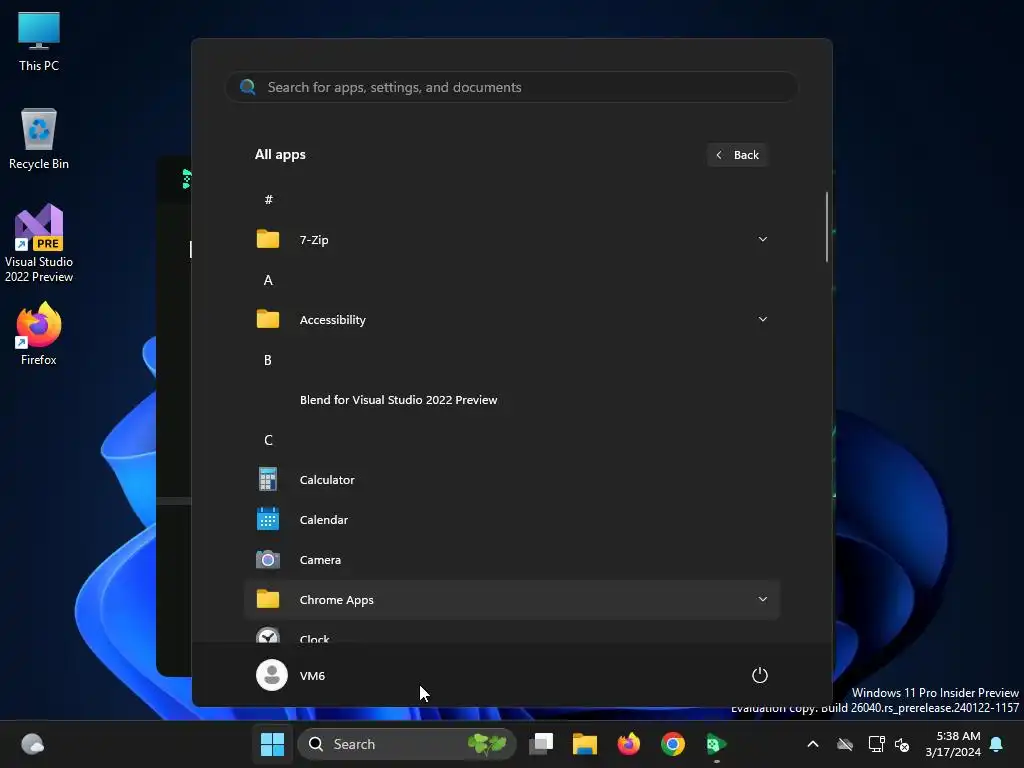Launch the Calendar app icon
This screenshot has width=1024, height=768.
268,519
